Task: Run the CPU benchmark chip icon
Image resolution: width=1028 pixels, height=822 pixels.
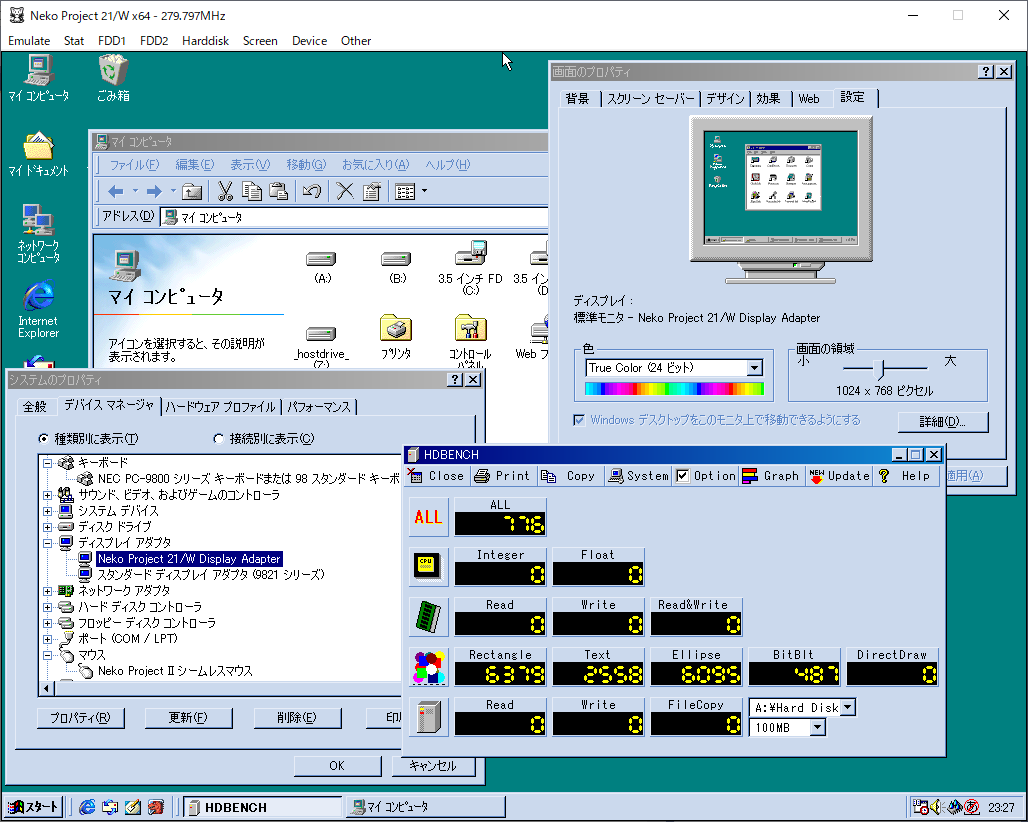Action: point(429,567)
